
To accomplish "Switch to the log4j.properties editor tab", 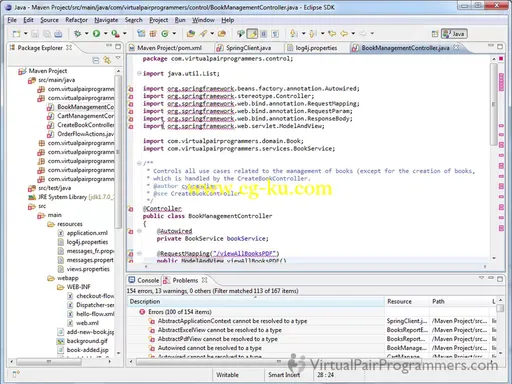I will pyautogui.click(x=316, y=48).
